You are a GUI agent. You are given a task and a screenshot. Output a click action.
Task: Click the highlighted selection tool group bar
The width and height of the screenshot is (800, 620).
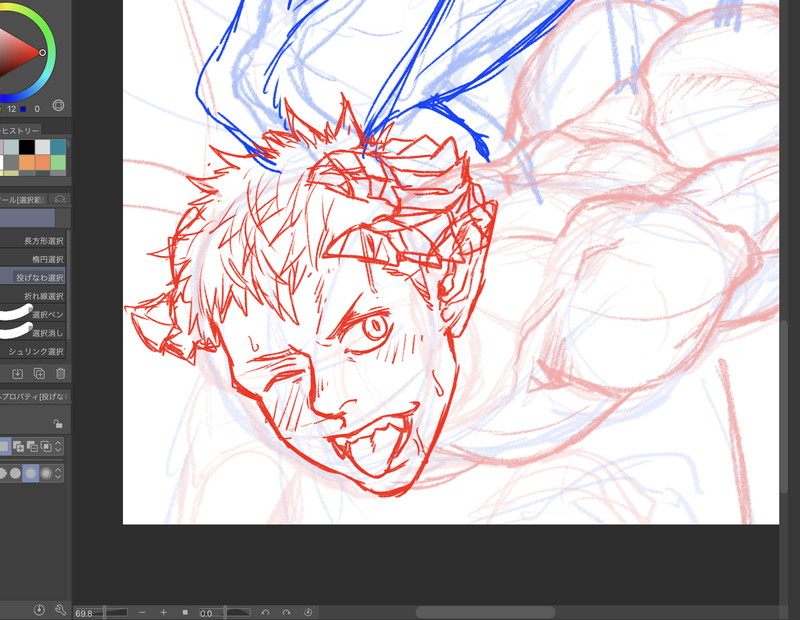(28, 218)
